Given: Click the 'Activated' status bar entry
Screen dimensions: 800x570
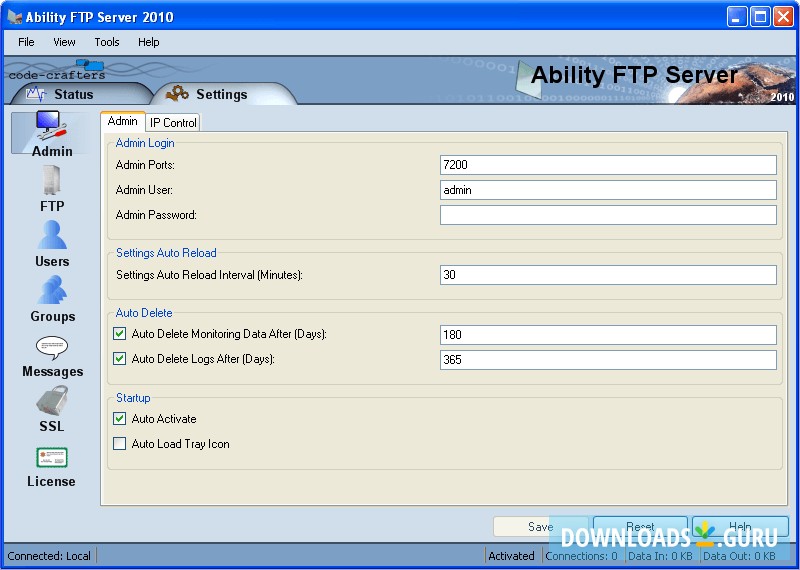Looking at the screenshot, I should [x=511, y=556].
